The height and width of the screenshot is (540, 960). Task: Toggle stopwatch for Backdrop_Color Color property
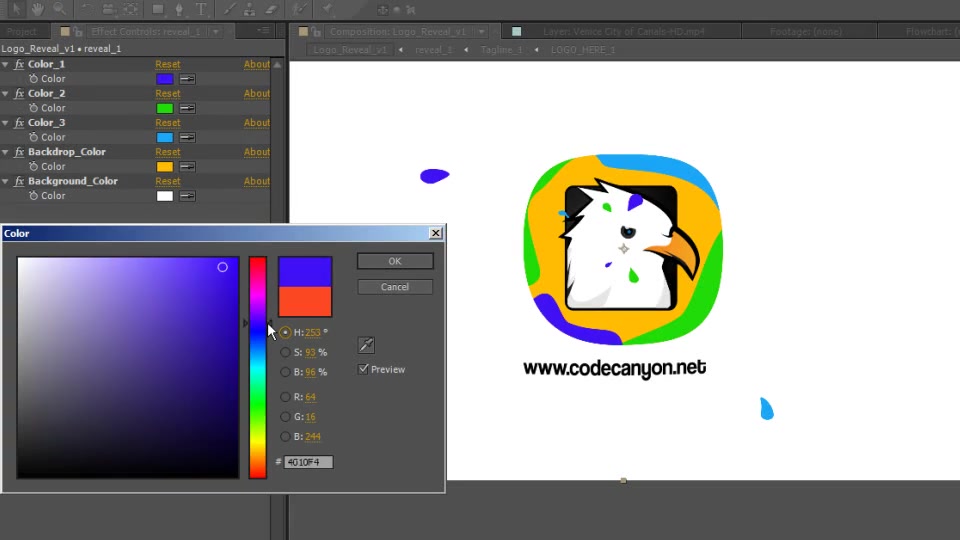34,167
